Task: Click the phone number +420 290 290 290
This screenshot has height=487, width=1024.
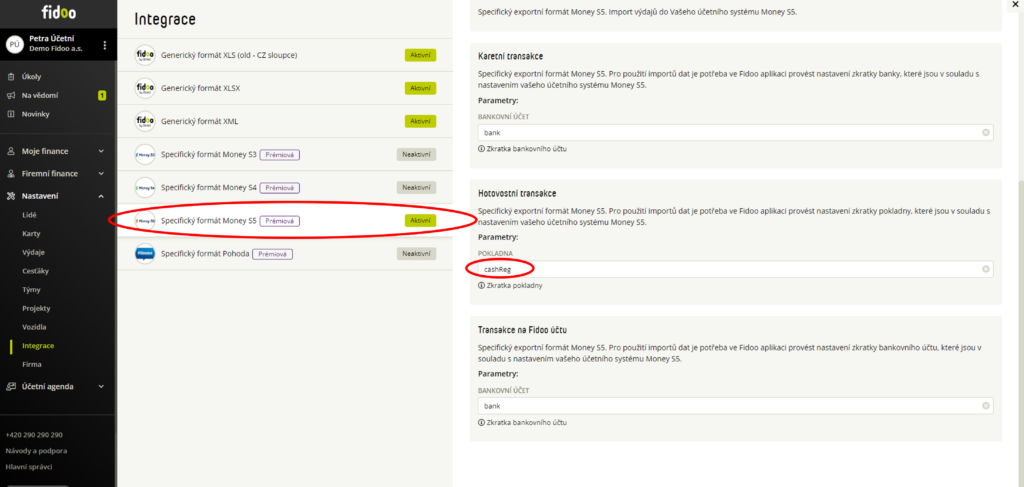Action: [x=34, y=435]
